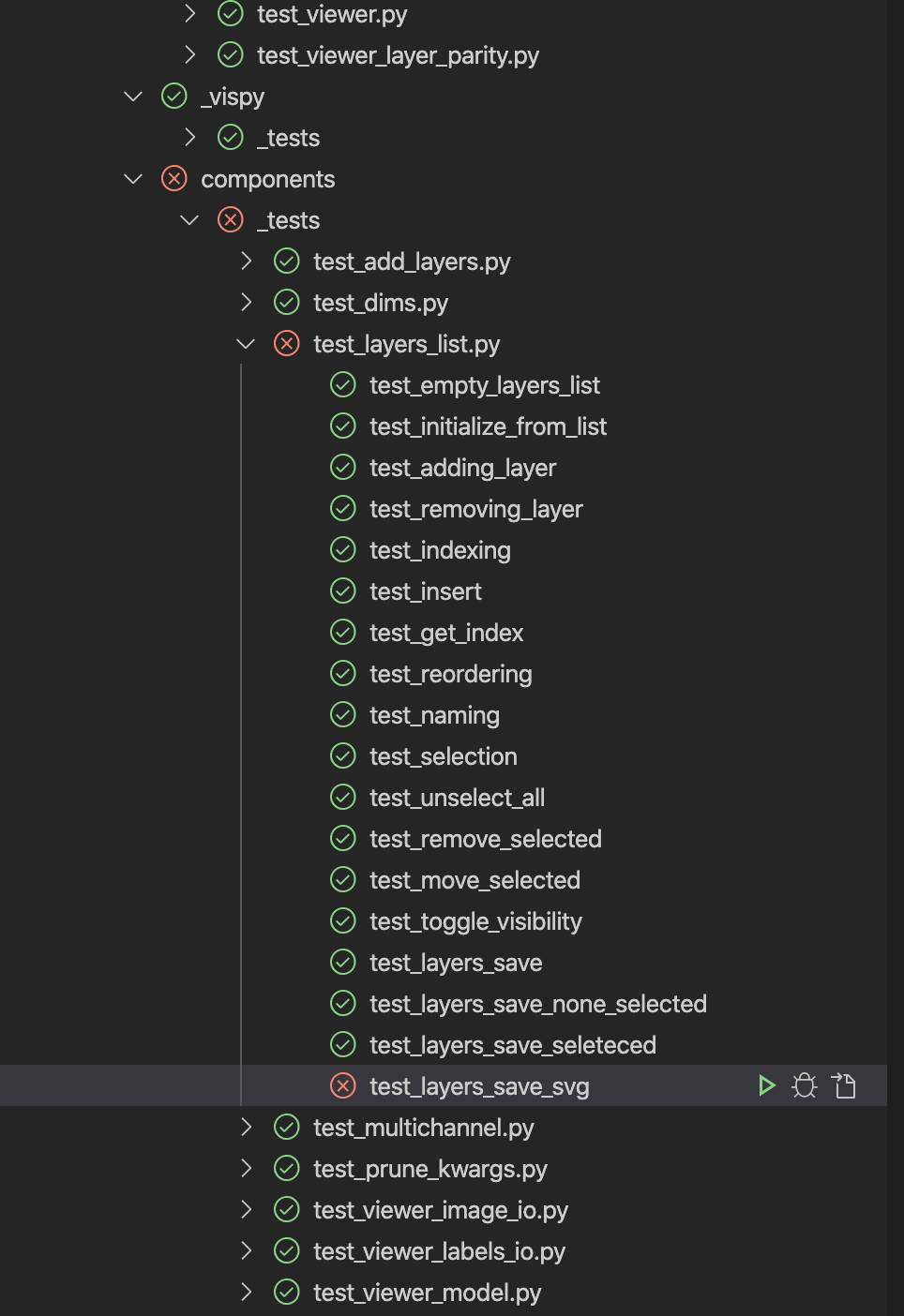
Task: Expand the test_add_layers.py entry
Action: [246, 261]
